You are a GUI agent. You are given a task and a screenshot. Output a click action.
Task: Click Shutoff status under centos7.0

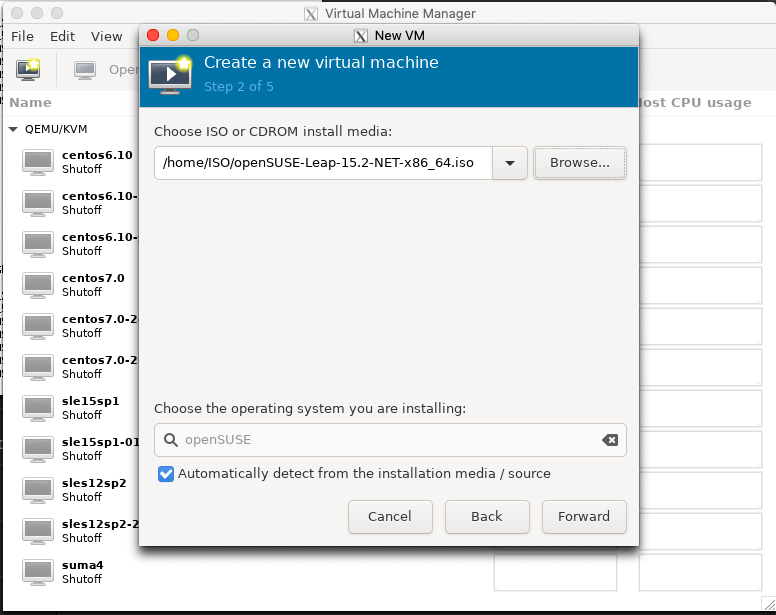pos(82,292)
